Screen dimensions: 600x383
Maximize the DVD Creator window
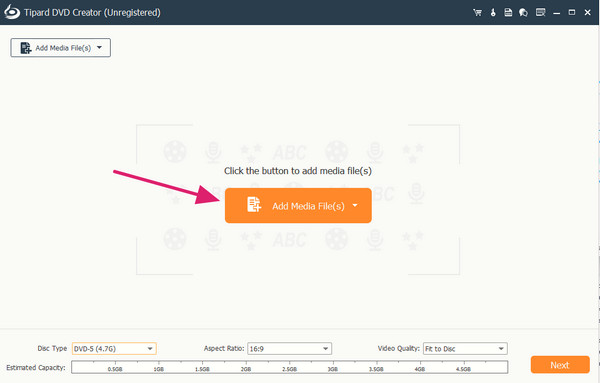[x=572, y=13]
